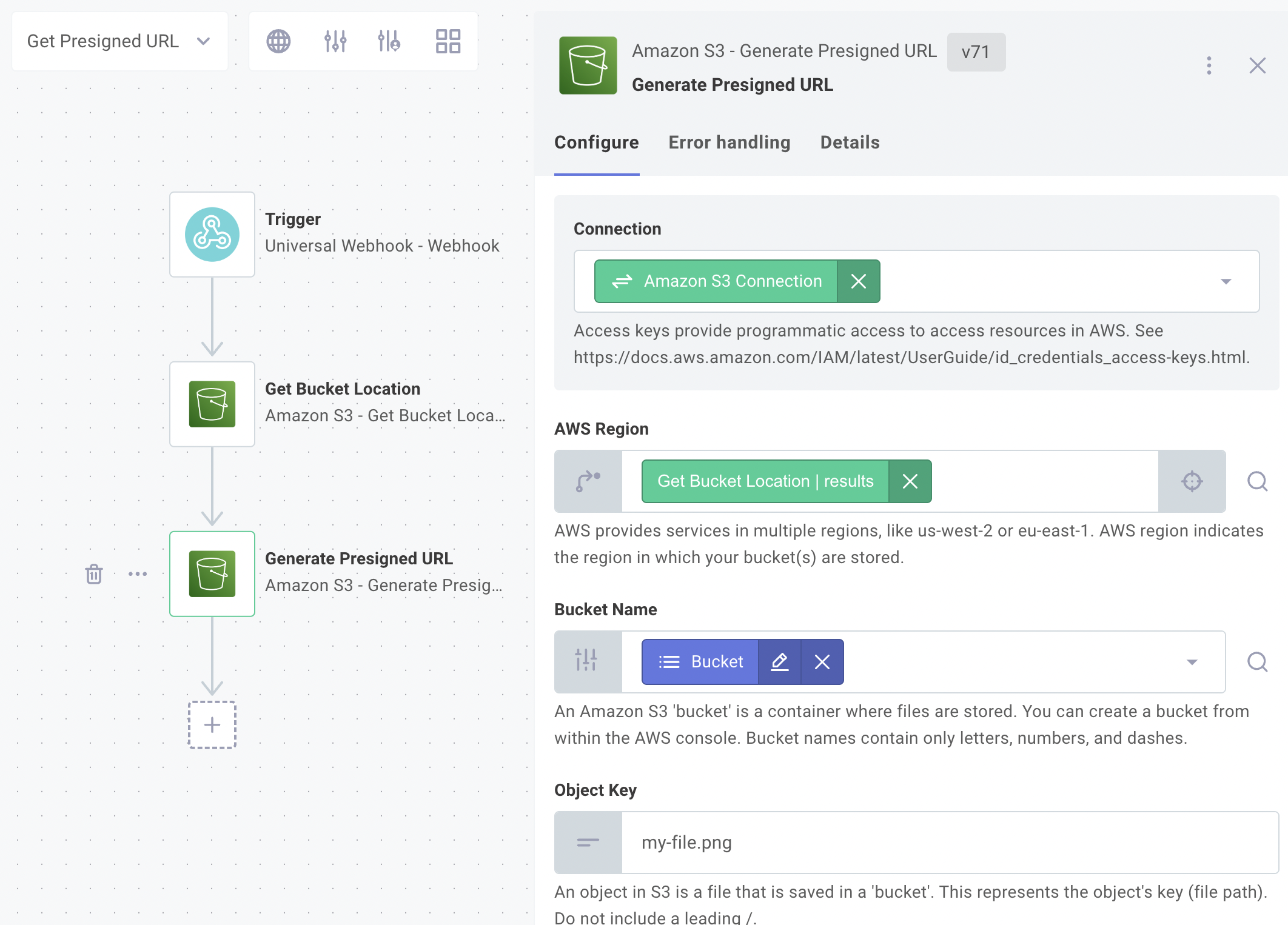Toggle Bucket Name input mode sliders icon
Image resolution: width=1288 pixels, height=925 pixels.
587,661
